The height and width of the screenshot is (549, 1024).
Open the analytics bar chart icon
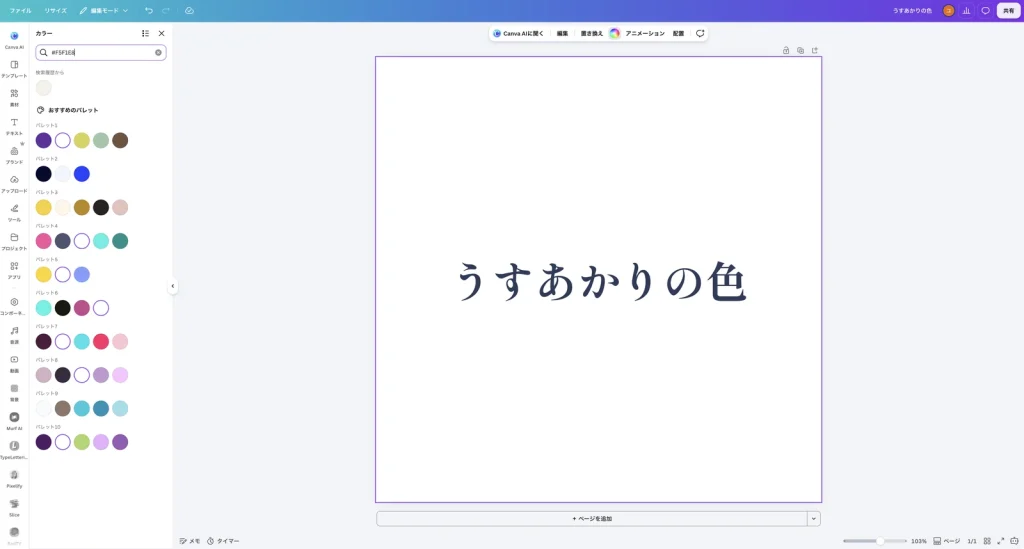tap(967, 10)
